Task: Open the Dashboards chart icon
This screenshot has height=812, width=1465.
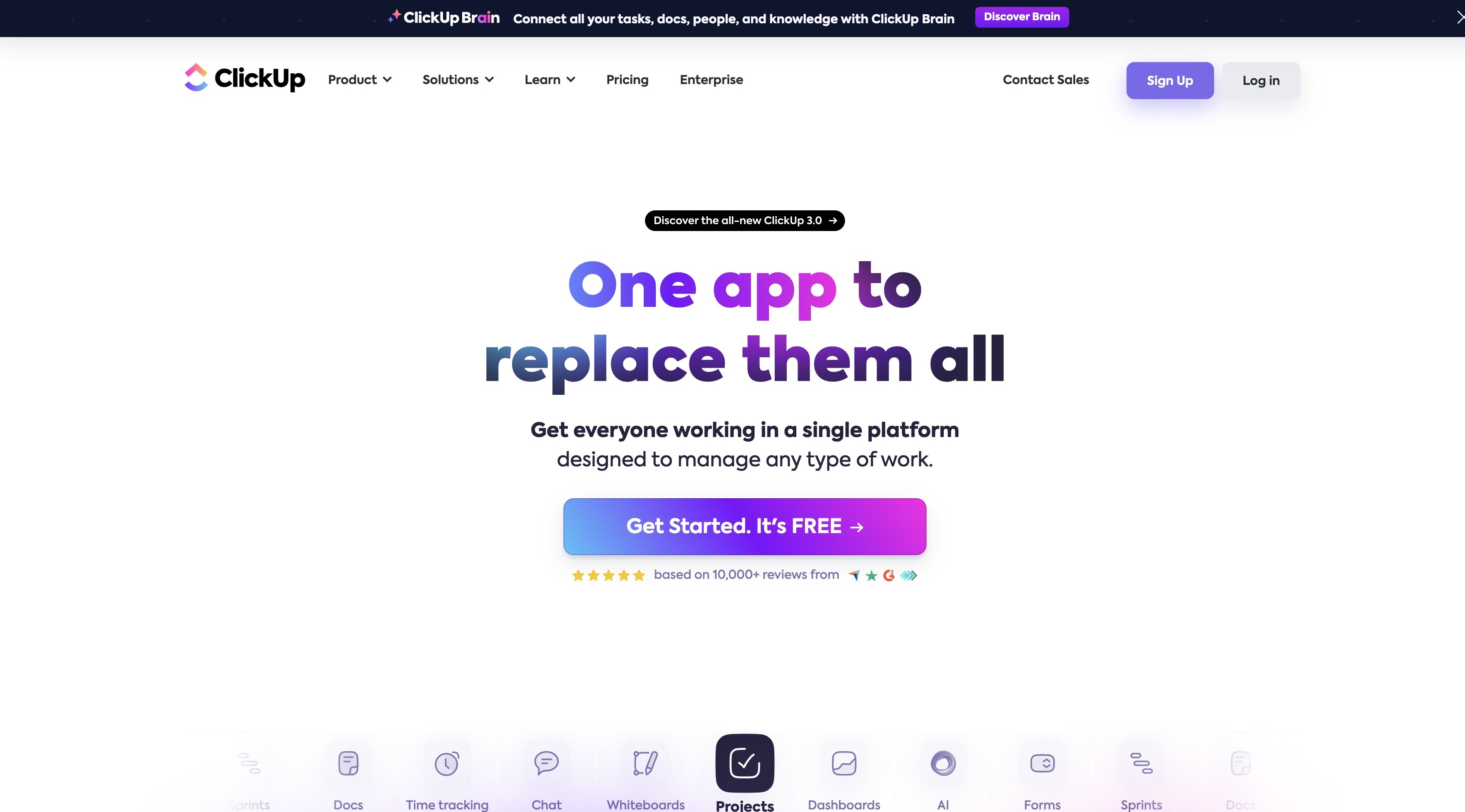Action: 844,763
